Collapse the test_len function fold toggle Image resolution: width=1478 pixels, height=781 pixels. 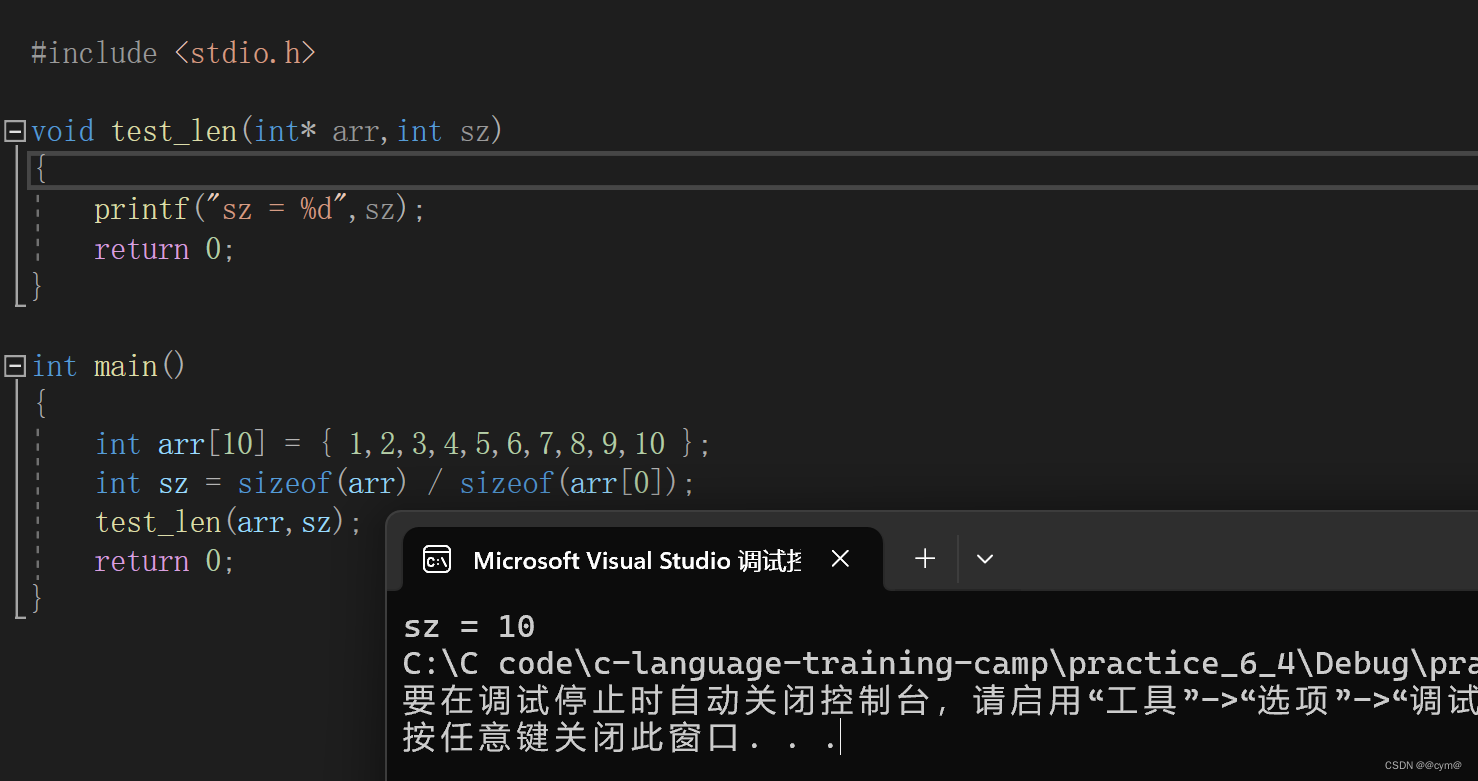pyautogui.click(x=15, y=131)
